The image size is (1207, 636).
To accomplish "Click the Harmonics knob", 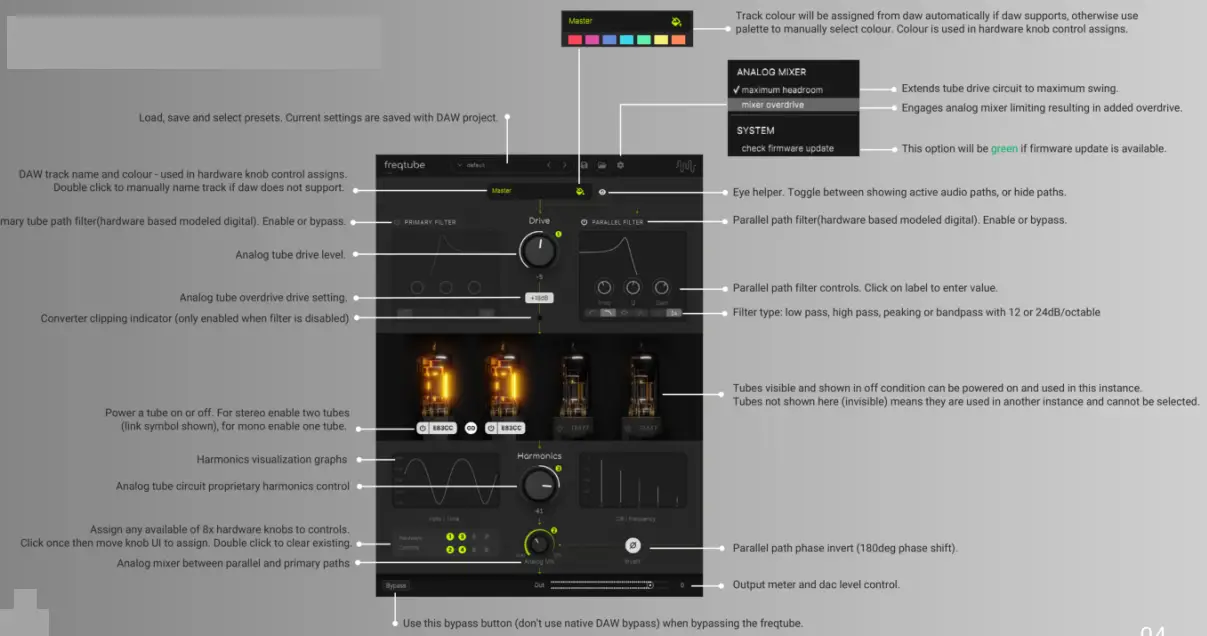I will click(539, 485).
